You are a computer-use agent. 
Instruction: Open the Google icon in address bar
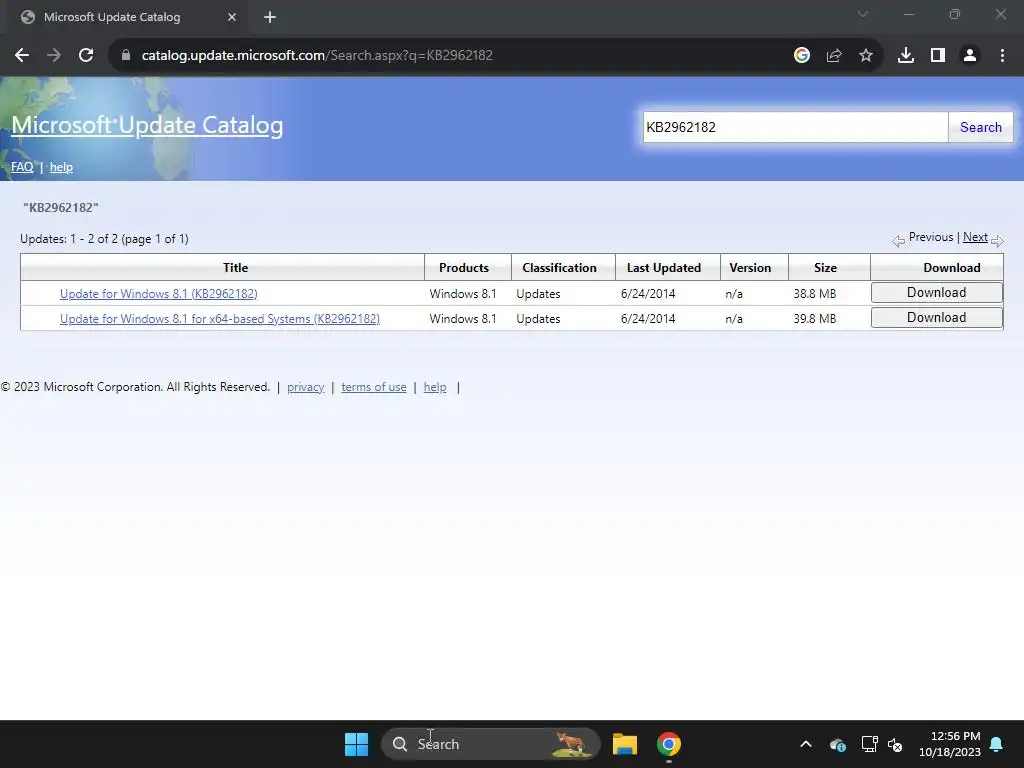tap(802, 56)
